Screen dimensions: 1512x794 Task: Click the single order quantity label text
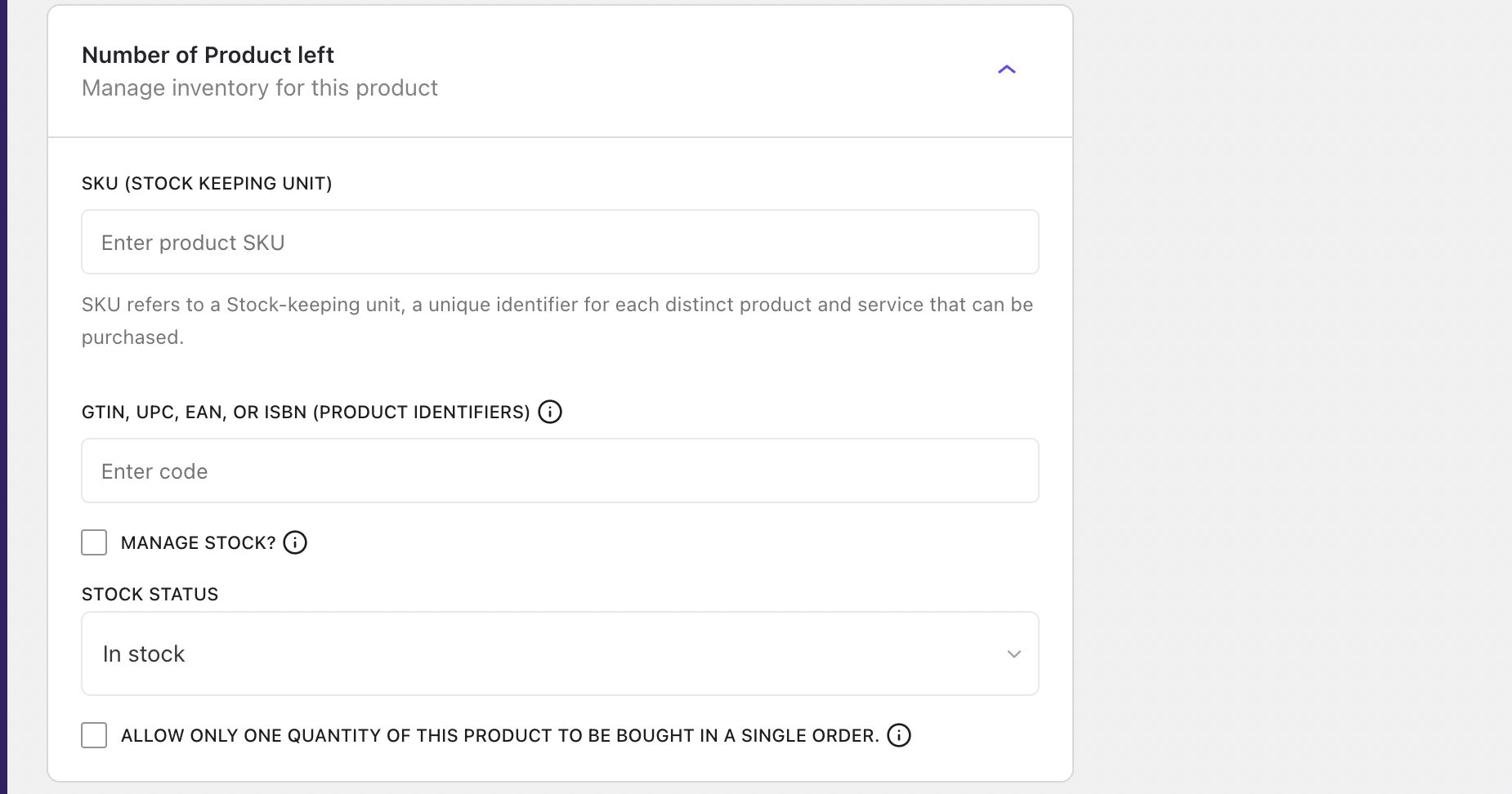(499, 735)
